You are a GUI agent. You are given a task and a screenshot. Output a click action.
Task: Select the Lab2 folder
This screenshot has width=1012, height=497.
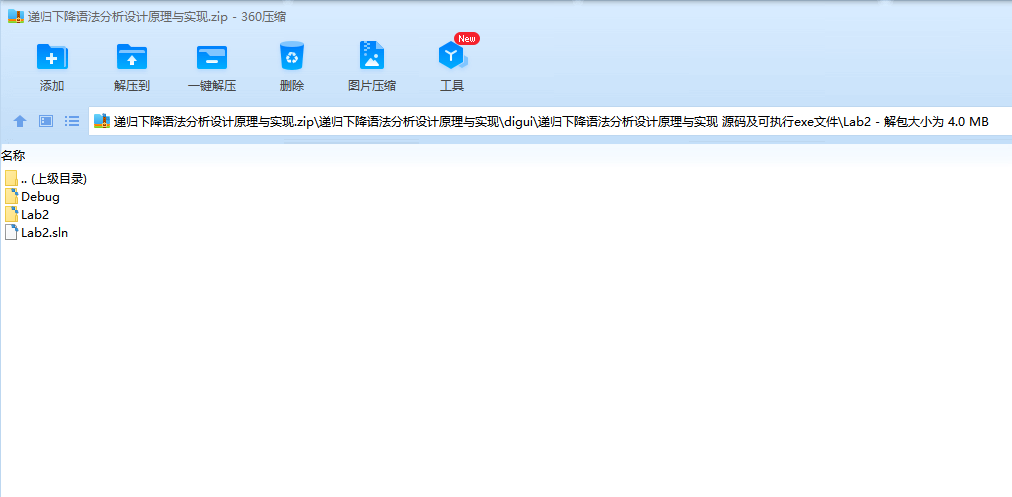[x=26, y=215]
